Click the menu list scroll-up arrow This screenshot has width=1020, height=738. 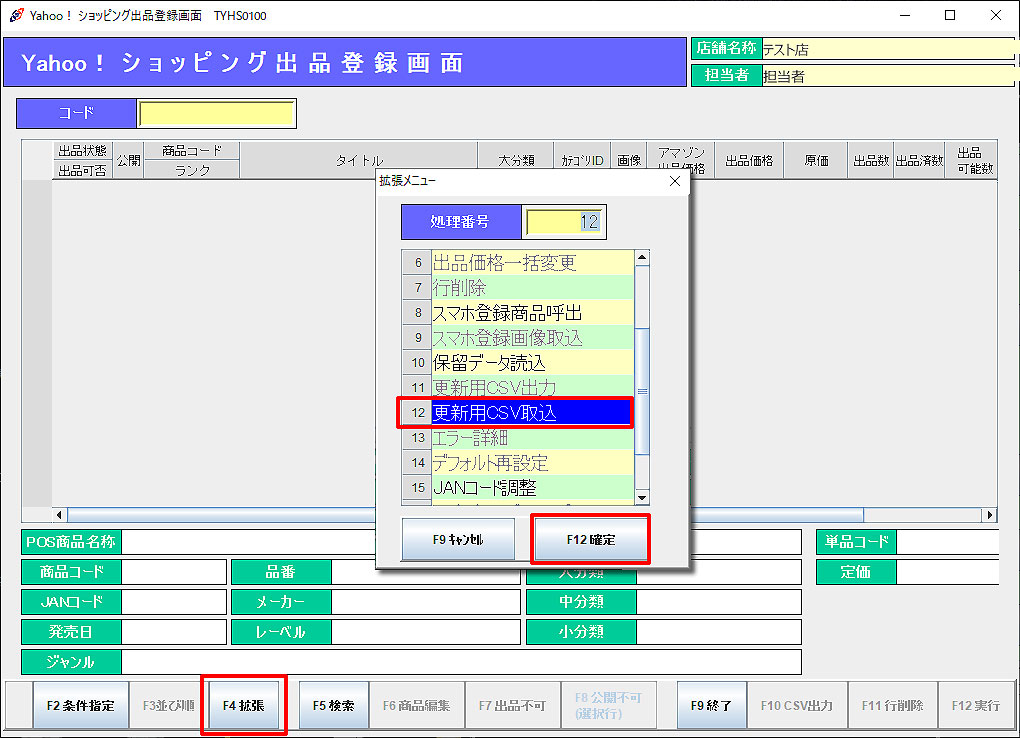click(x=642, y=258)
